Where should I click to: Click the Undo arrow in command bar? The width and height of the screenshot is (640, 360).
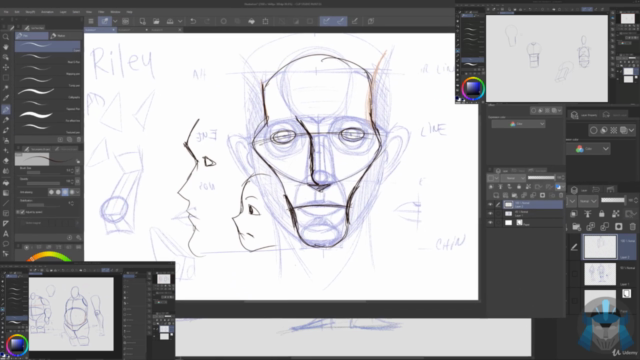click(x=193, y=21)
